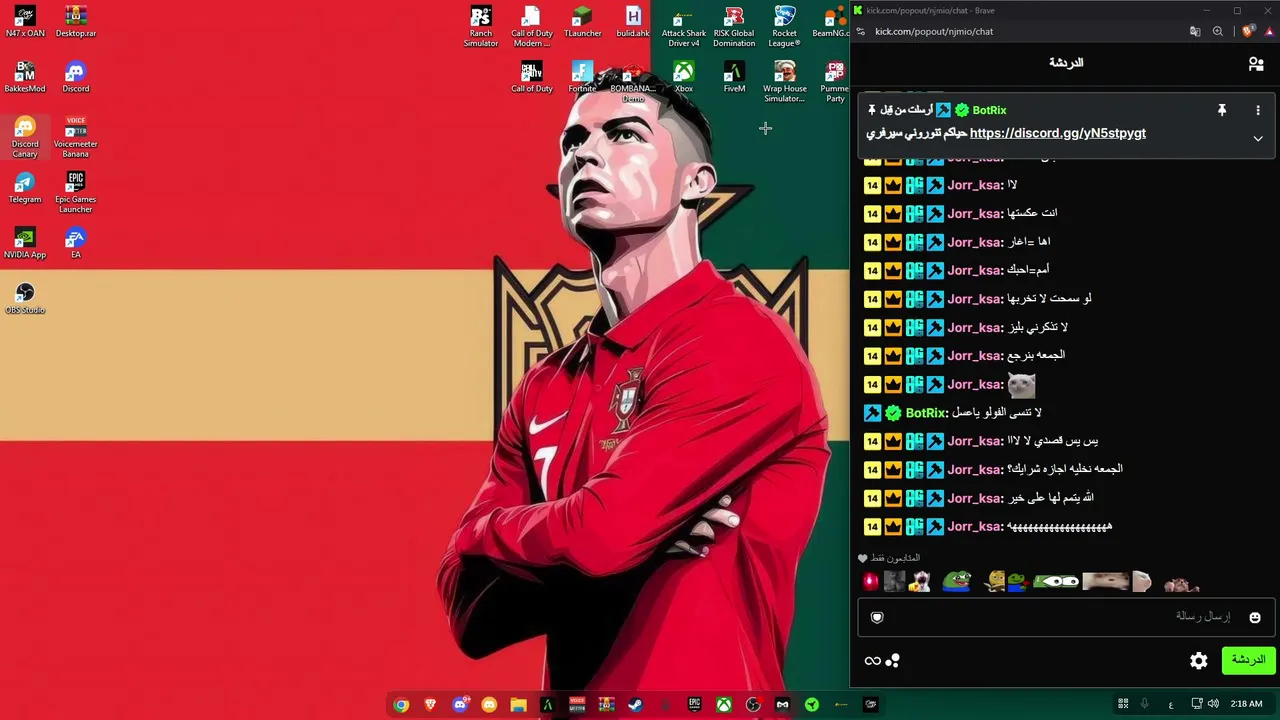Open the Desktop.rar archive on the desktop
This screenshot has width=1280, height=720.
click(x=76, y=22)
